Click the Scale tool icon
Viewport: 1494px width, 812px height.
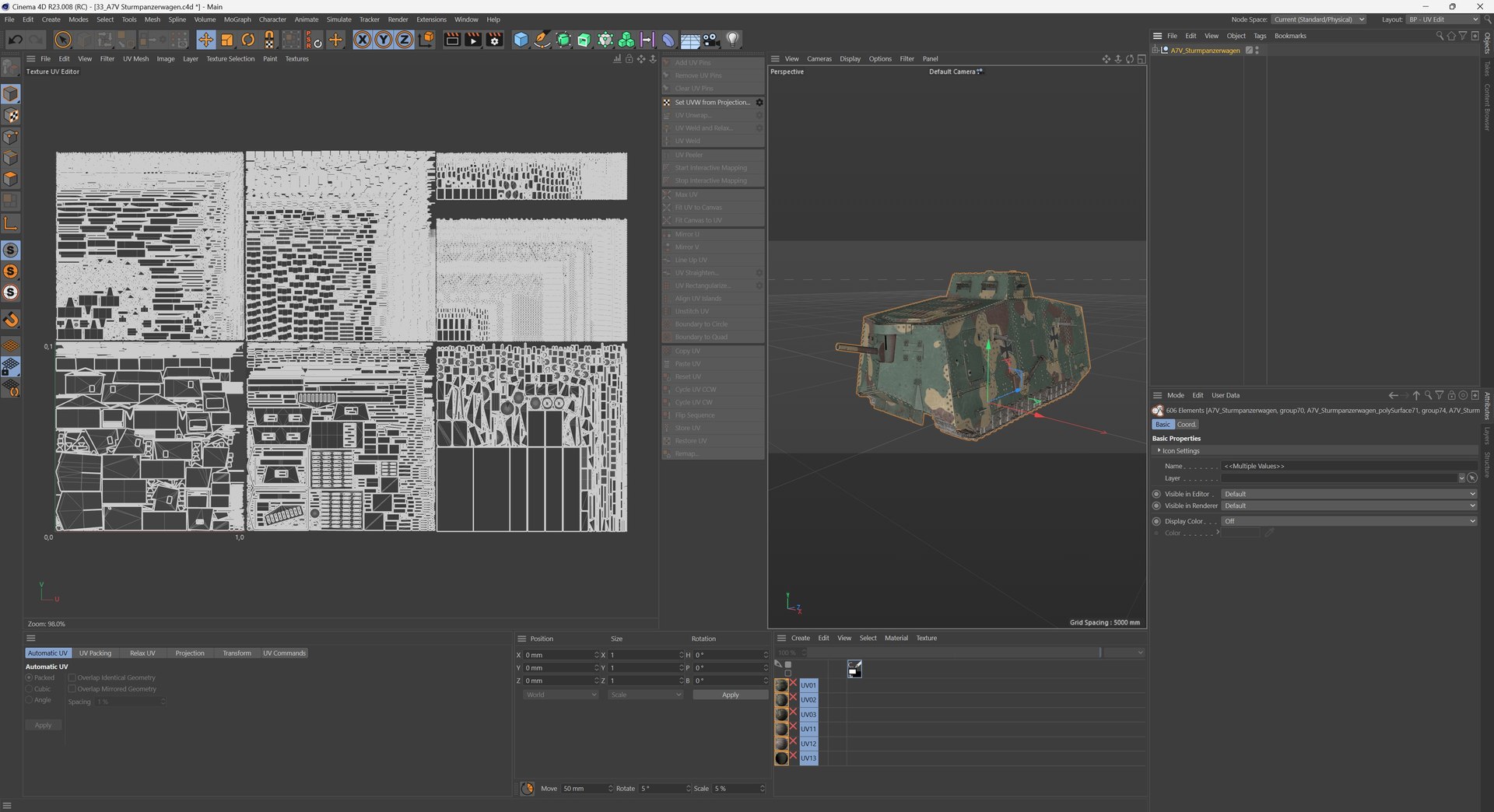pos(227,40)
